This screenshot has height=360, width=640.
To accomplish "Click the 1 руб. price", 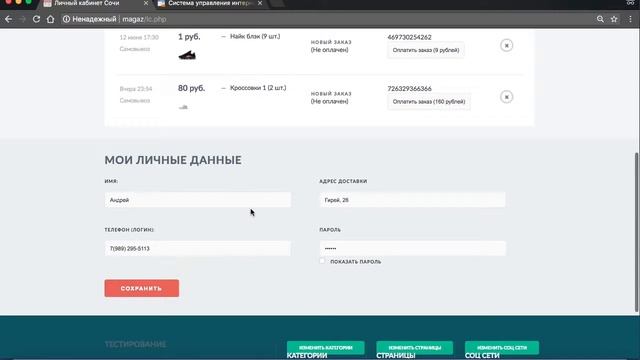I will click(x=189, y=37).
